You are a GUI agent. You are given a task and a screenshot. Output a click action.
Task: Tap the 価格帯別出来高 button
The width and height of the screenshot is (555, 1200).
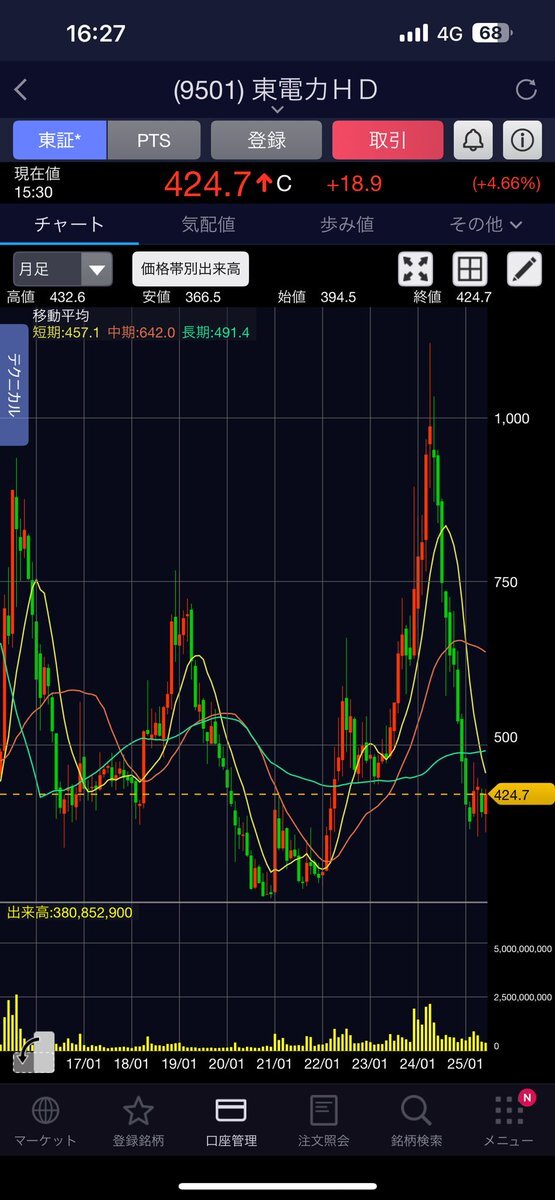(x=191, y=269)
